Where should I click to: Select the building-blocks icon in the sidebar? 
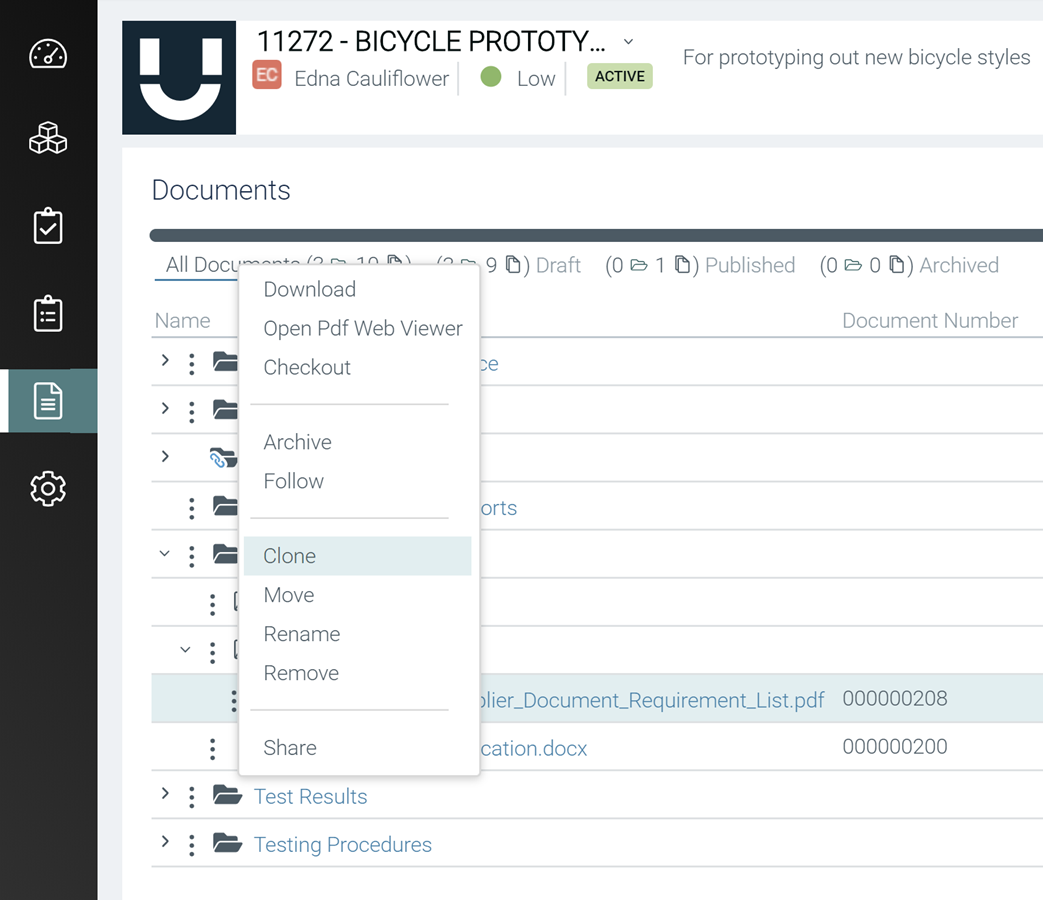pyautogui.click(x=48, y=138)
